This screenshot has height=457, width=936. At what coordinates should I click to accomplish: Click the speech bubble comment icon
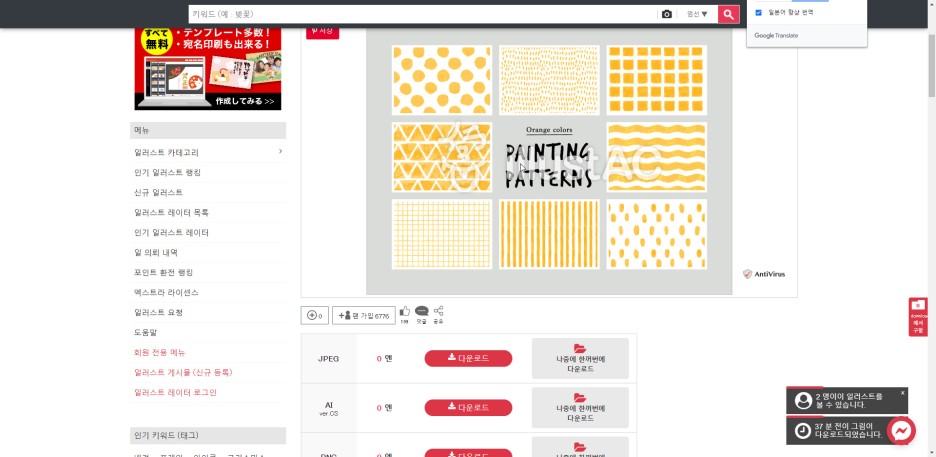421,311
